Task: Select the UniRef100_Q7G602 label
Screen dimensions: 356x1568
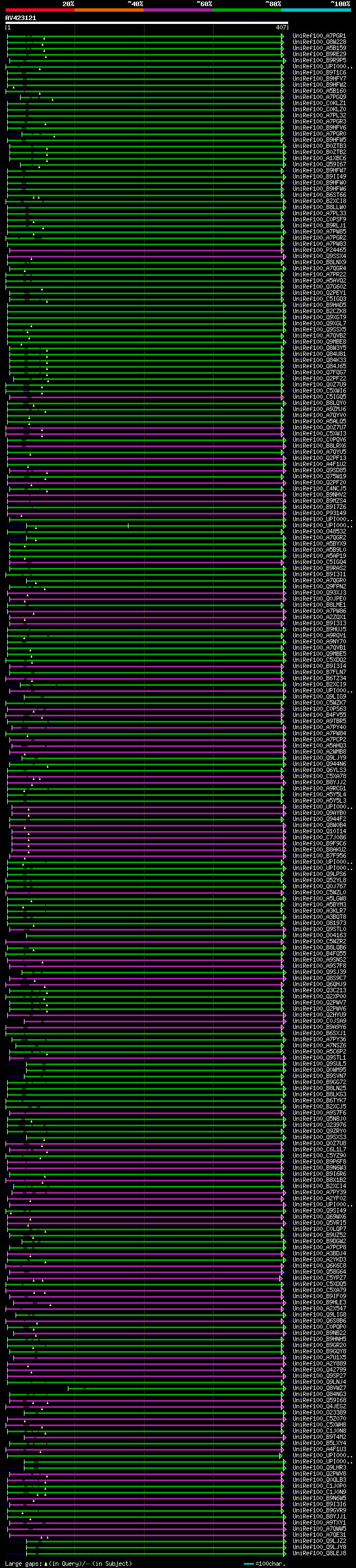Action: pyautogui.click(x=319, y=286)
